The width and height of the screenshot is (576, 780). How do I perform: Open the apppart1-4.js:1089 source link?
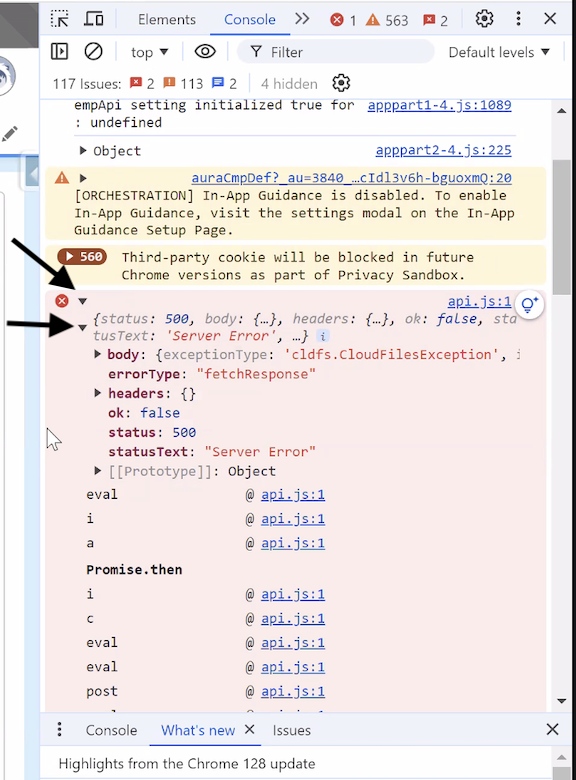click(x=439, y=105)
